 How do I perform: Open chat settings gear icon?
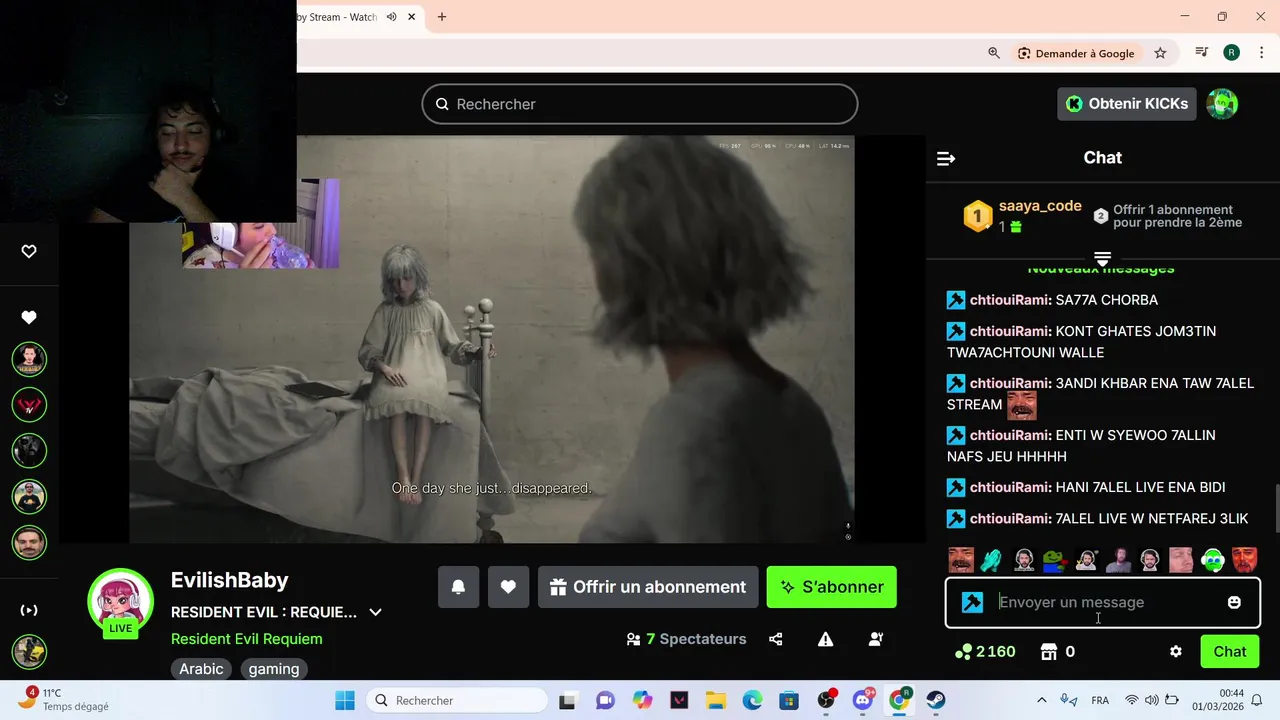click(x=1176, y=651)
